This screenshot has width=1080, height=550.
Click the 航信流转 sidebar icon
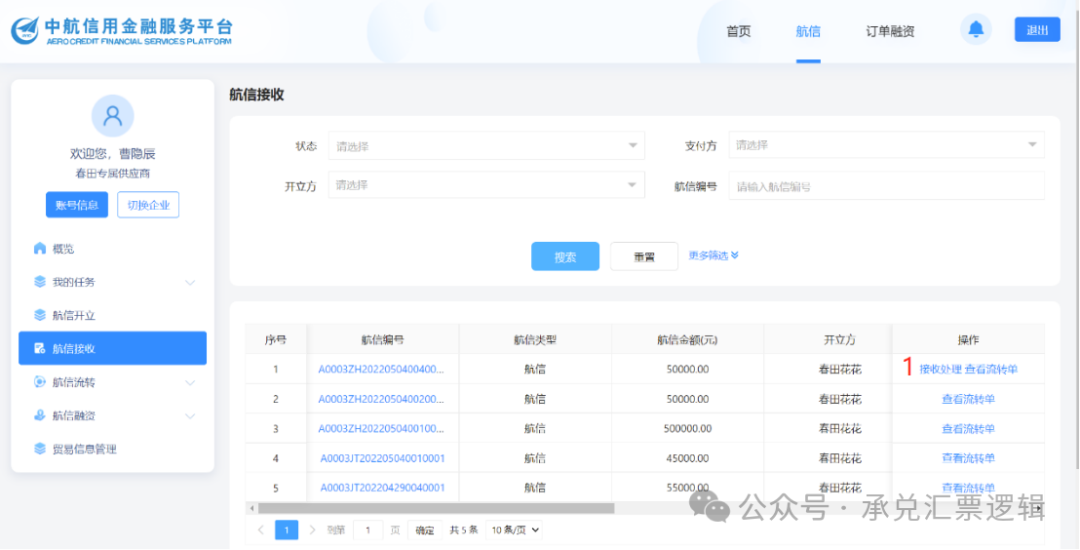click(x=39, y=382)
